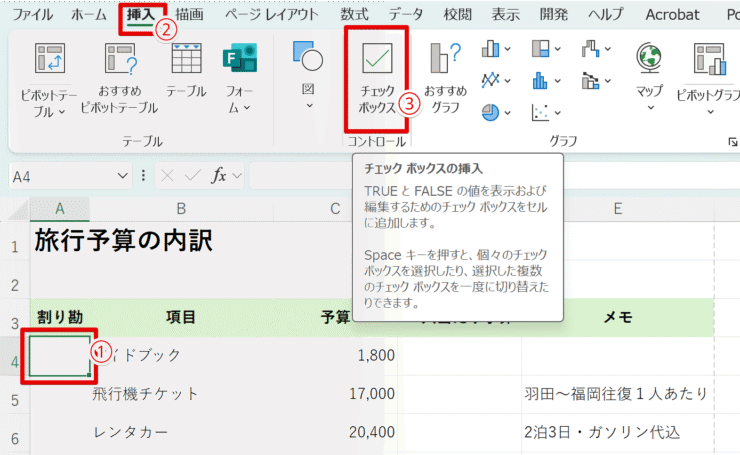Open the File (ファイル) tab
The width and height of the screenshot is (740, 455).
[32, 15]
